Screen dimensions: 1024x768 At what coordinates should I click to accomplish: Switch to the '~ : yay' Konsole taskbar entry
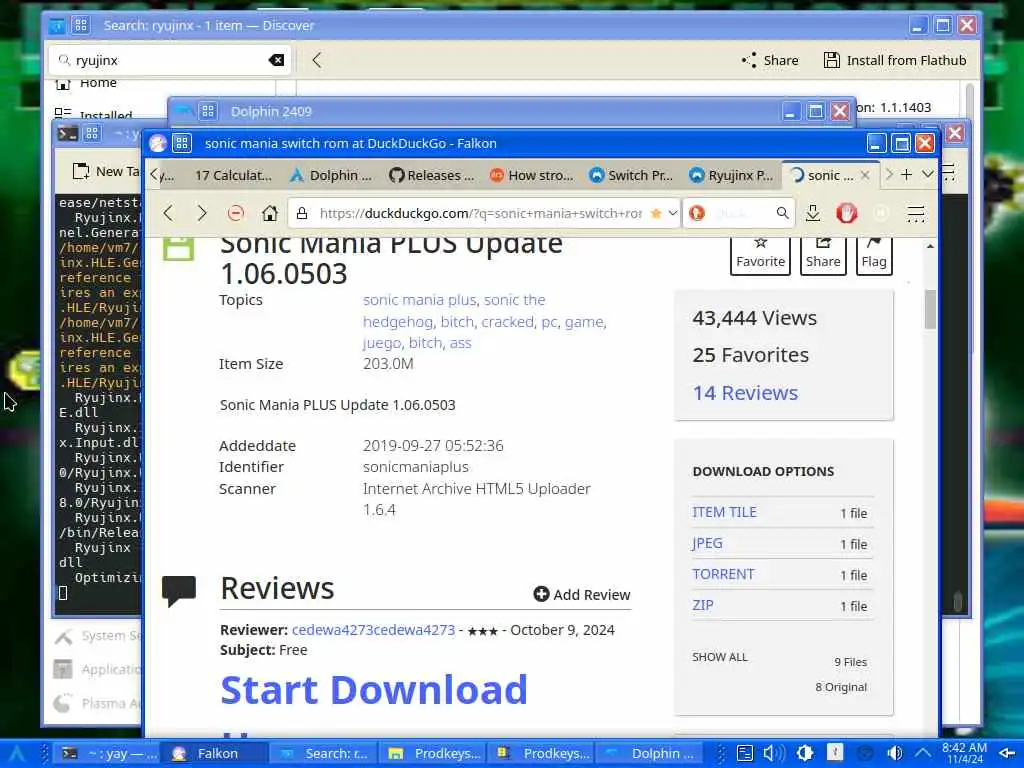[107, 754]
